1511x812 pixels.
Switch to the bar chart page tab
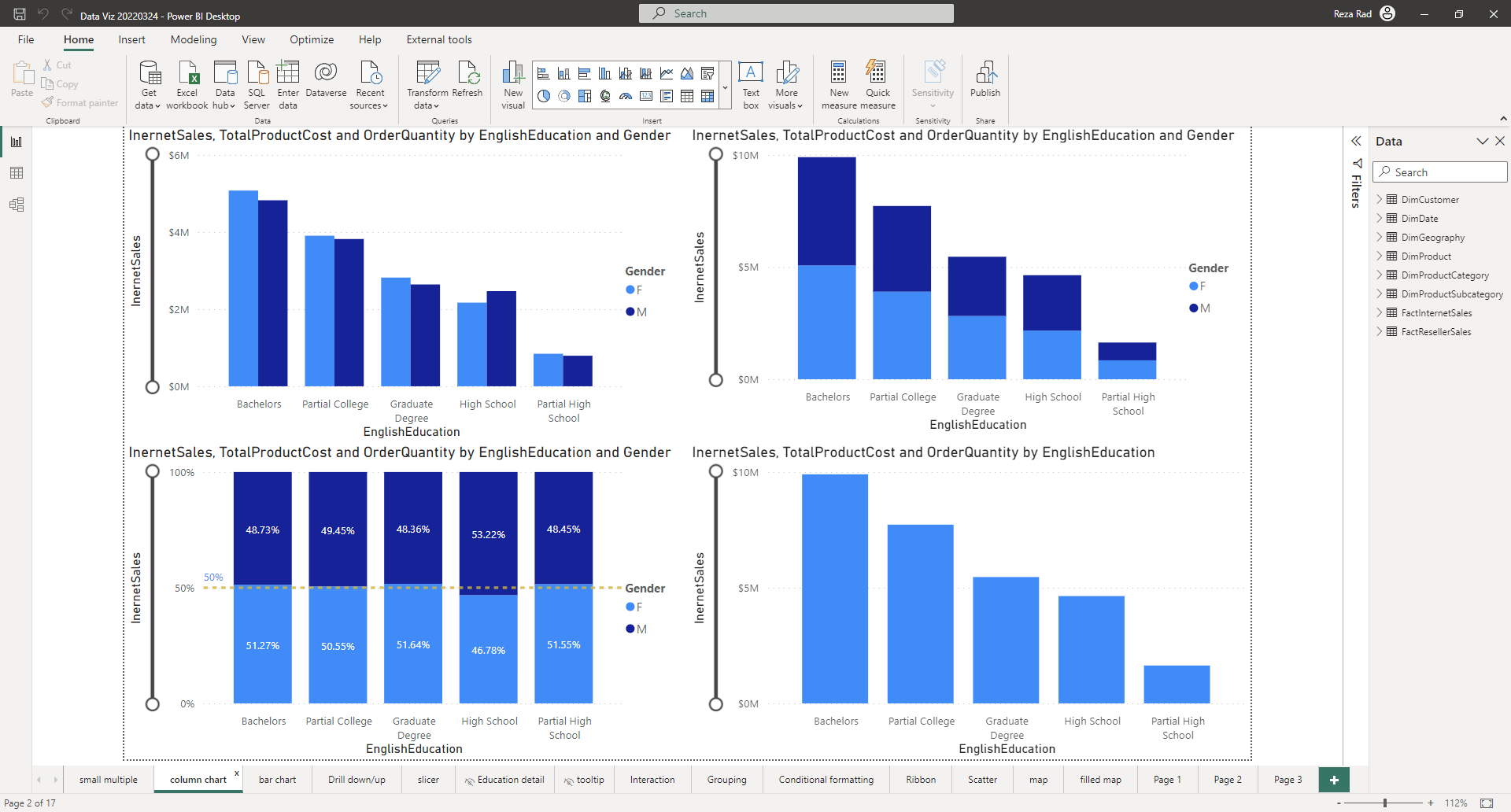coord(277,780)
